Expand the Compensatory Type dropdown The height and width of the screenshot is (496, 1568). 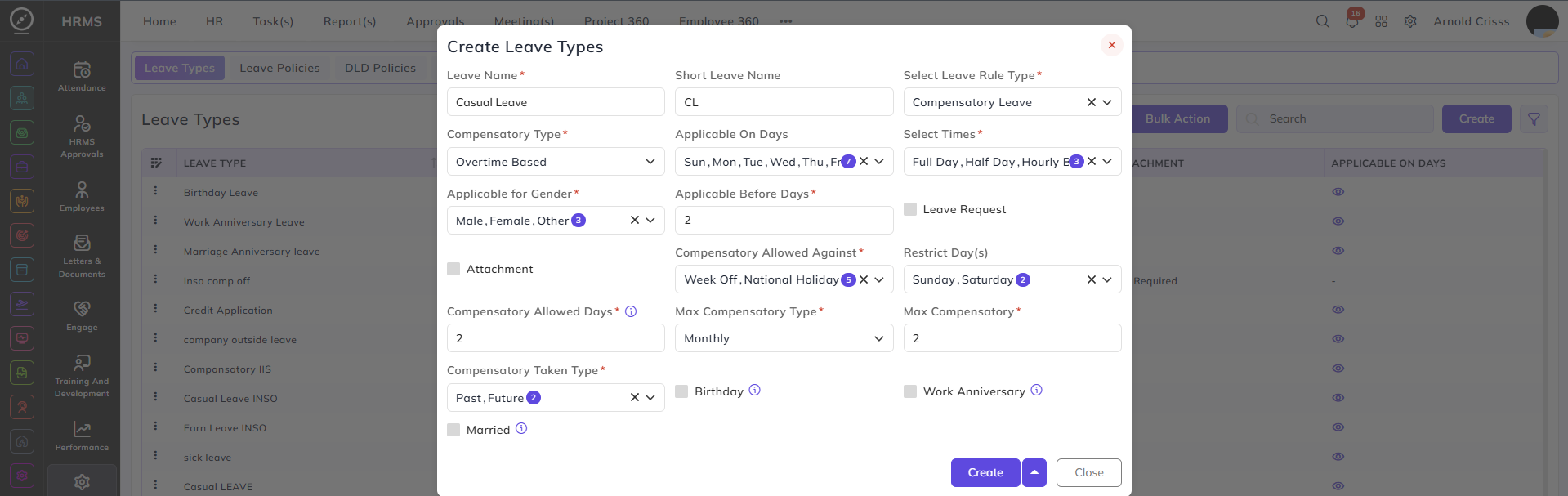tap(556, 162)
